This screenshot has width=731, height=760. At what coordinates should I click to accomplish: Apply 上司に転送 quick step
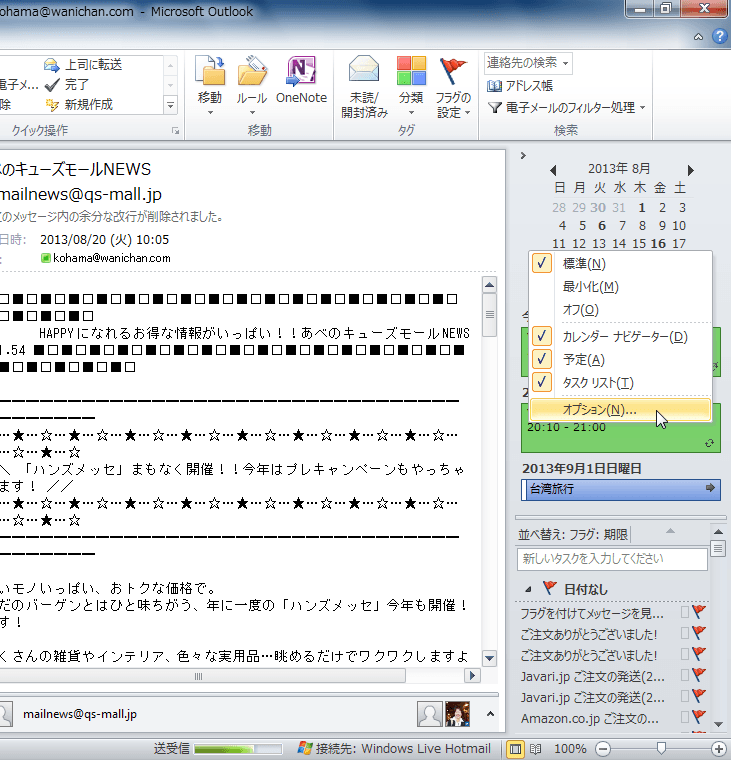pyautogui.click(x=83, y=64)
